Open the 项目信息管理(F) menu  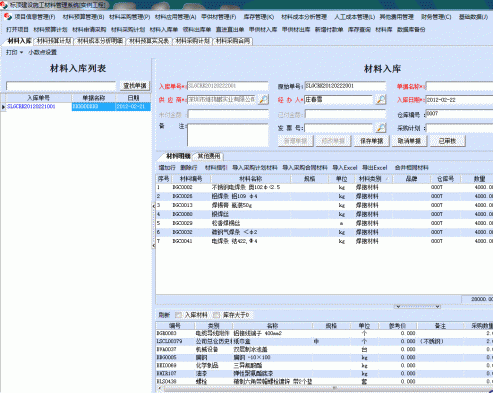pyautogui.click(x=34, y=17)
